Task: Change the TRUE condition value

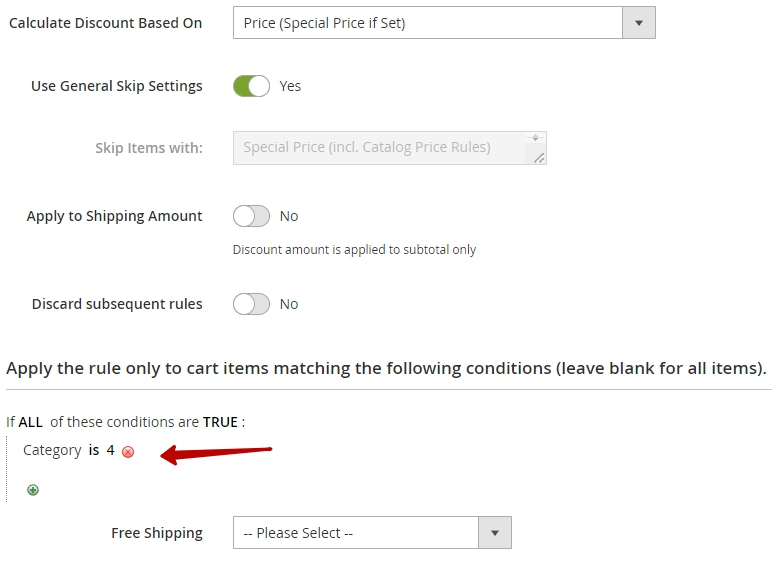Action: 220,422
